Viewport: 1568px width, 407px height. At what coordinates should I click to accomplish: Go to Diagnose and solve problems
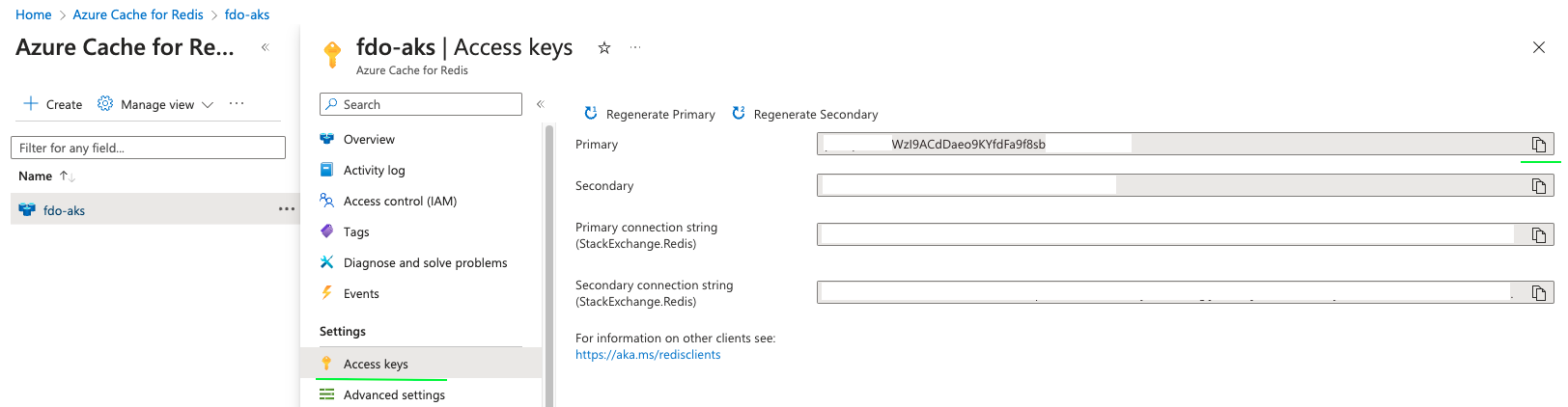pos(425,262)
